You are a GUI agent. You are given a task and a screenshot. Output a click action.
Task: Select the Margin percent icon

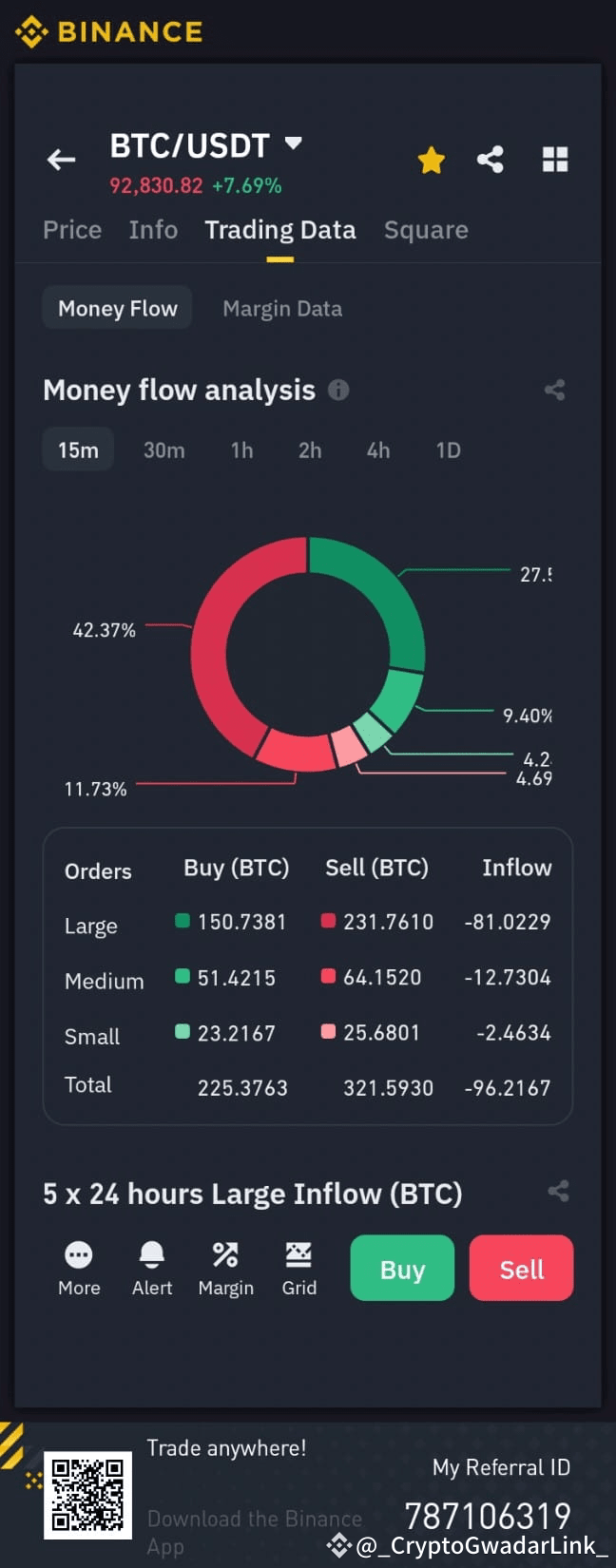click(x=225, y=1254)
